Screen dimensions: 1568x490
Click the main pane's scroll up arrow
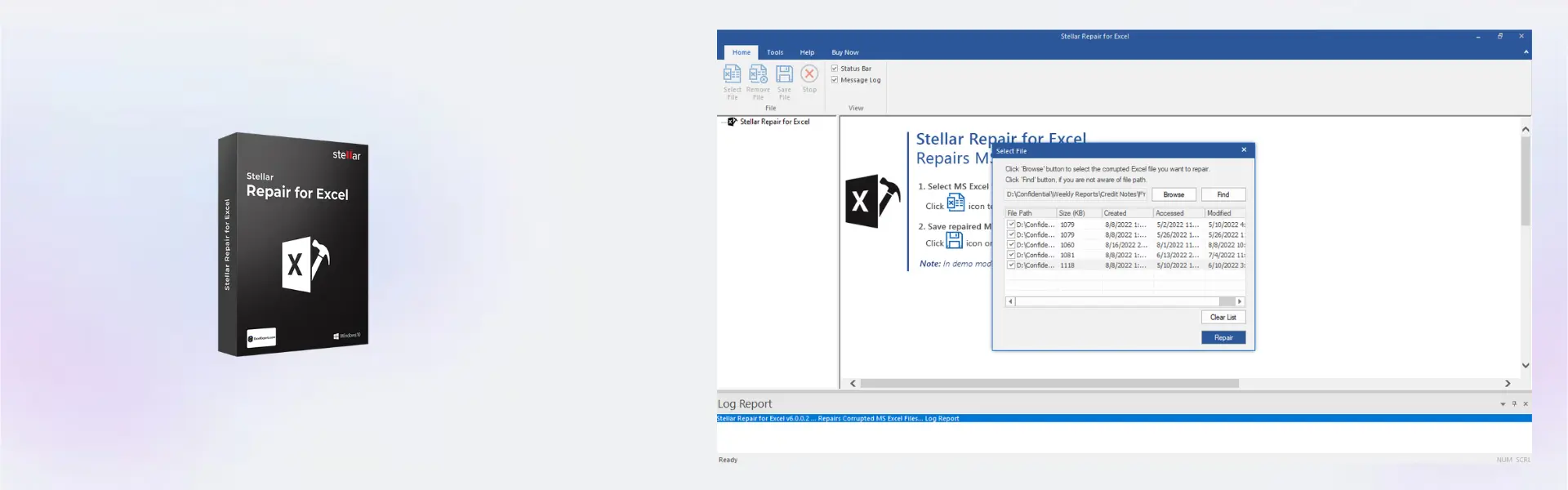(x=1526, y=129)
